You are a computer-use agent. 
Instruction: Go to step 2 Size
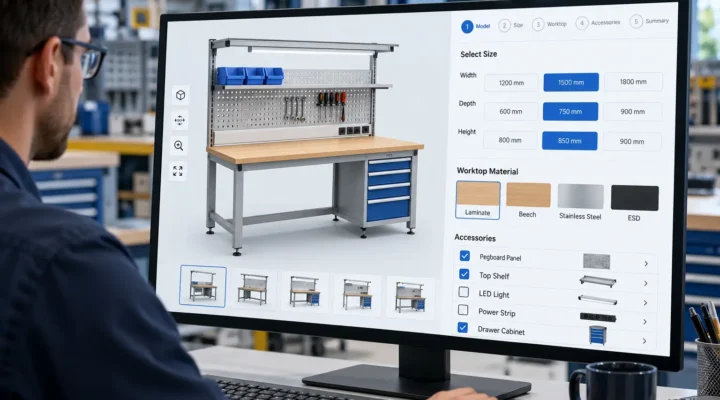click(511, 25)
